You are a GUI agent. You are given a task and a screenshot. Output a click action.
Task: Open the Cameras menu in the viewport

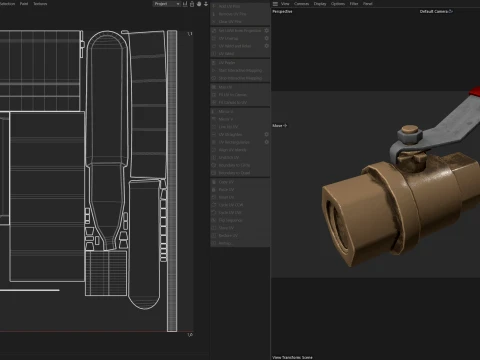coord(301,4)
